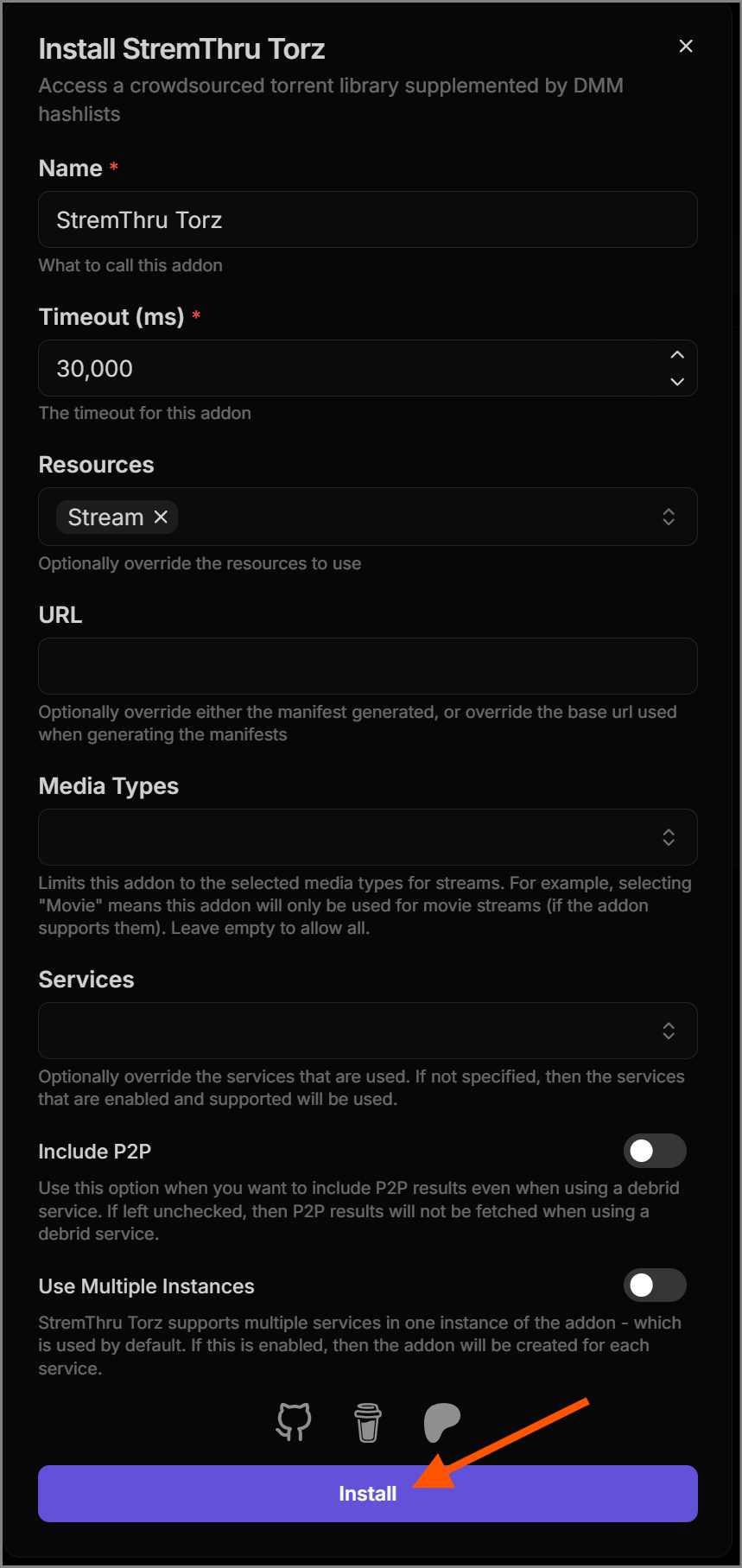The width and height of the screenshot is (742, 1568).
Task: Click the Timeout (ms) field label
Action: [111, 317]
